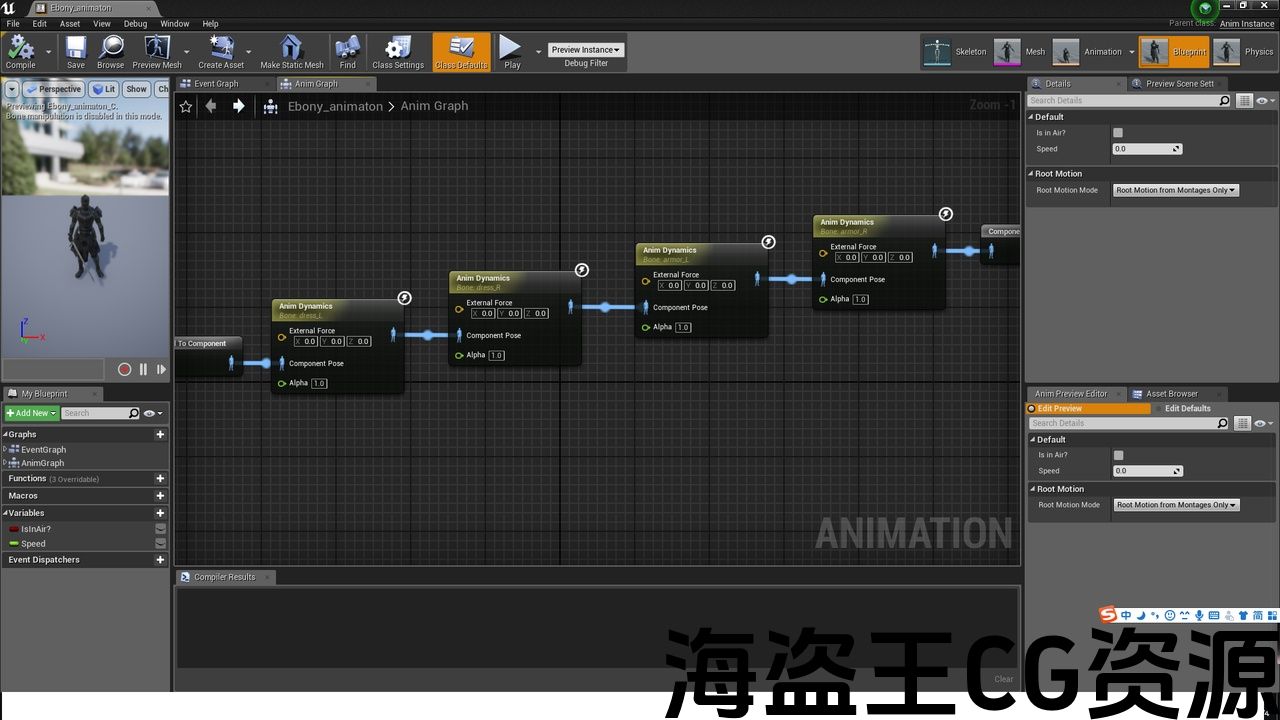Navigate forward using graph arrow
Screen dimensions: 1280x720
(238, 106)
